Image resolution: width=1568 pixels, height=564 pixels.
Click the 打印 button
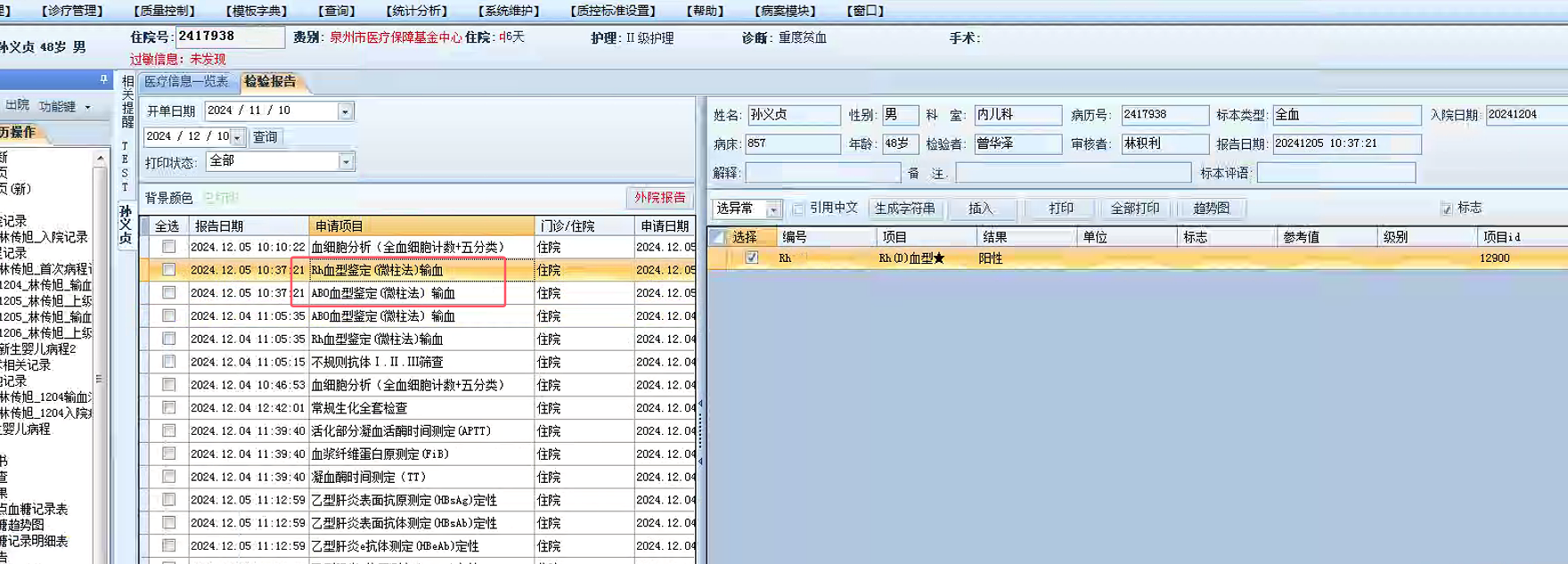click(x=1060, y=208)
